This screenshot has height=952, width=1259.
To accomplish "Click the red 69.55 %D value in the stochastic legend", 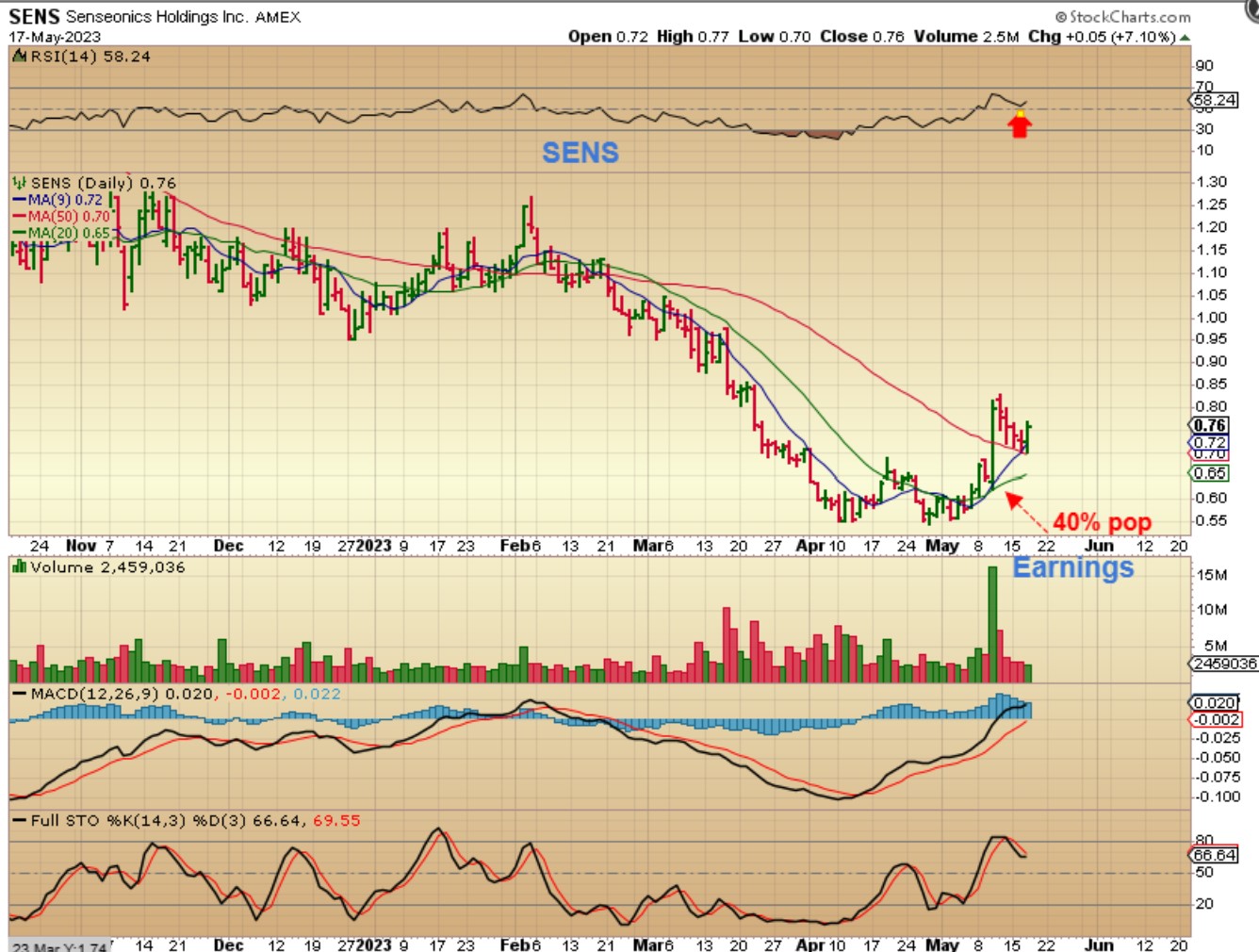I will (x=336, y=821).
